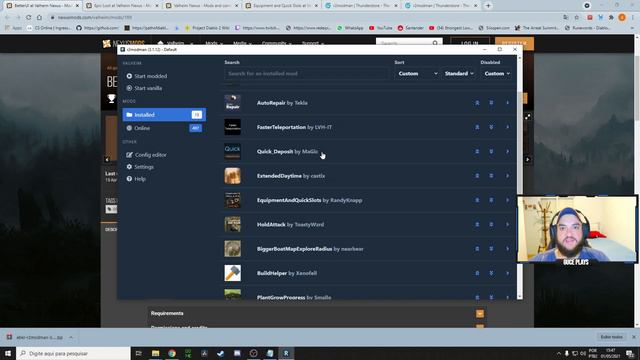640x360 pixels.
Task: Open Chrome from the Windows taskbar
Action: [172, 353]
